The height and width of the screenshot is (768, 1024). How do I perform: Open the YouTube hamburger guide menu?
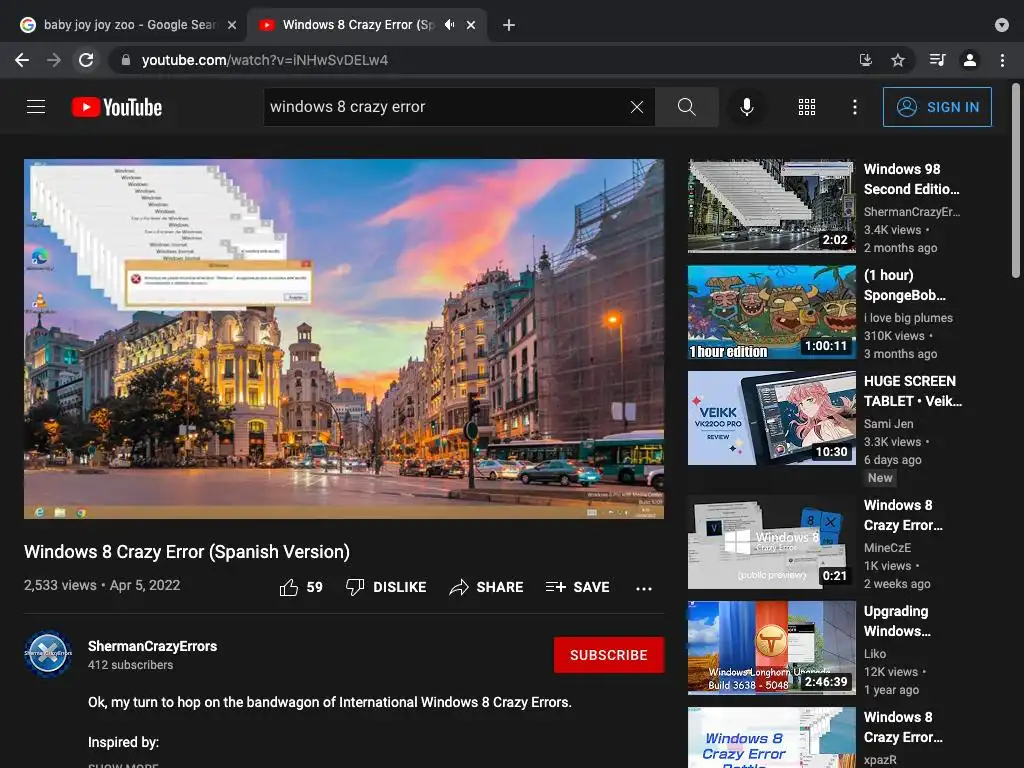pyautogui.click(x=36, y=106)
